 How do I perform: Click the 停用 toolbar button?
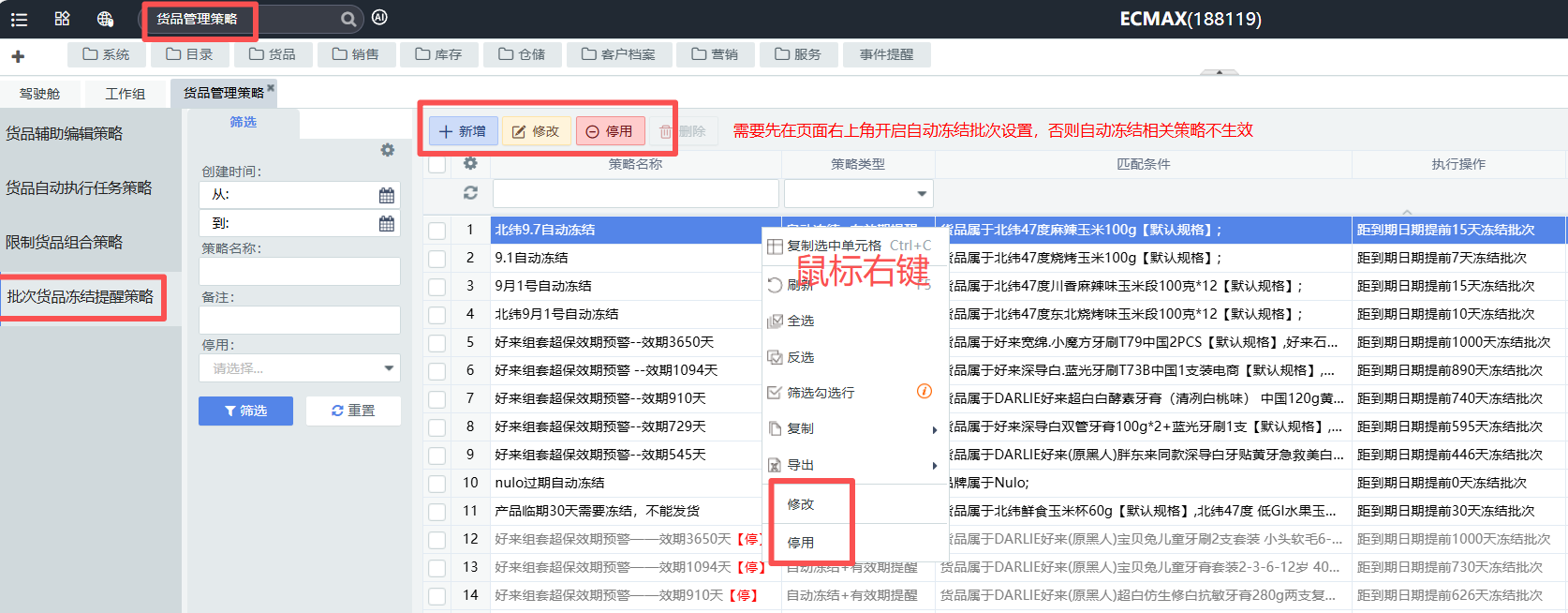click(609, 131)
